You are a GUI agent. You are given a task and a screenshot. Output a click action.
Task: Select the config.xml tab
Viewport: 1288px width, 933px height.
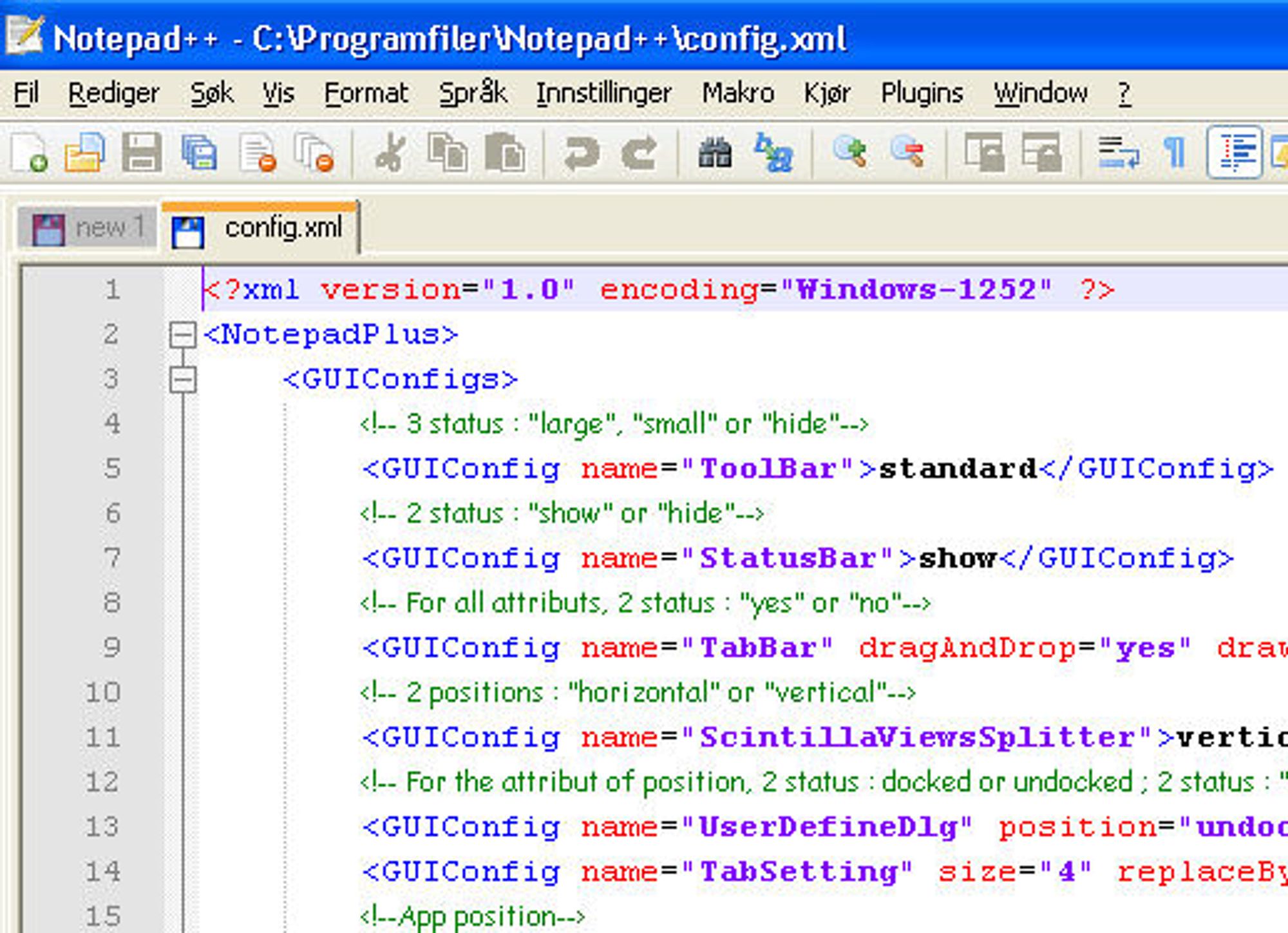260,227
